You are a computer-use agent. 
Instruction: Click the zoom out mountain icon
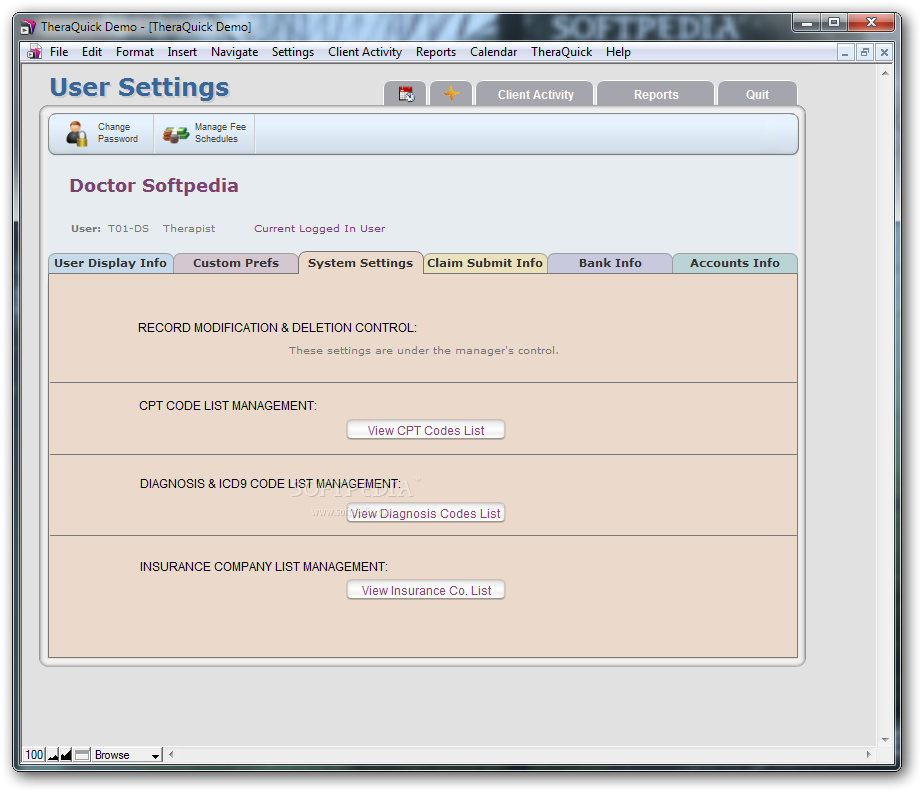pos(53,754)
